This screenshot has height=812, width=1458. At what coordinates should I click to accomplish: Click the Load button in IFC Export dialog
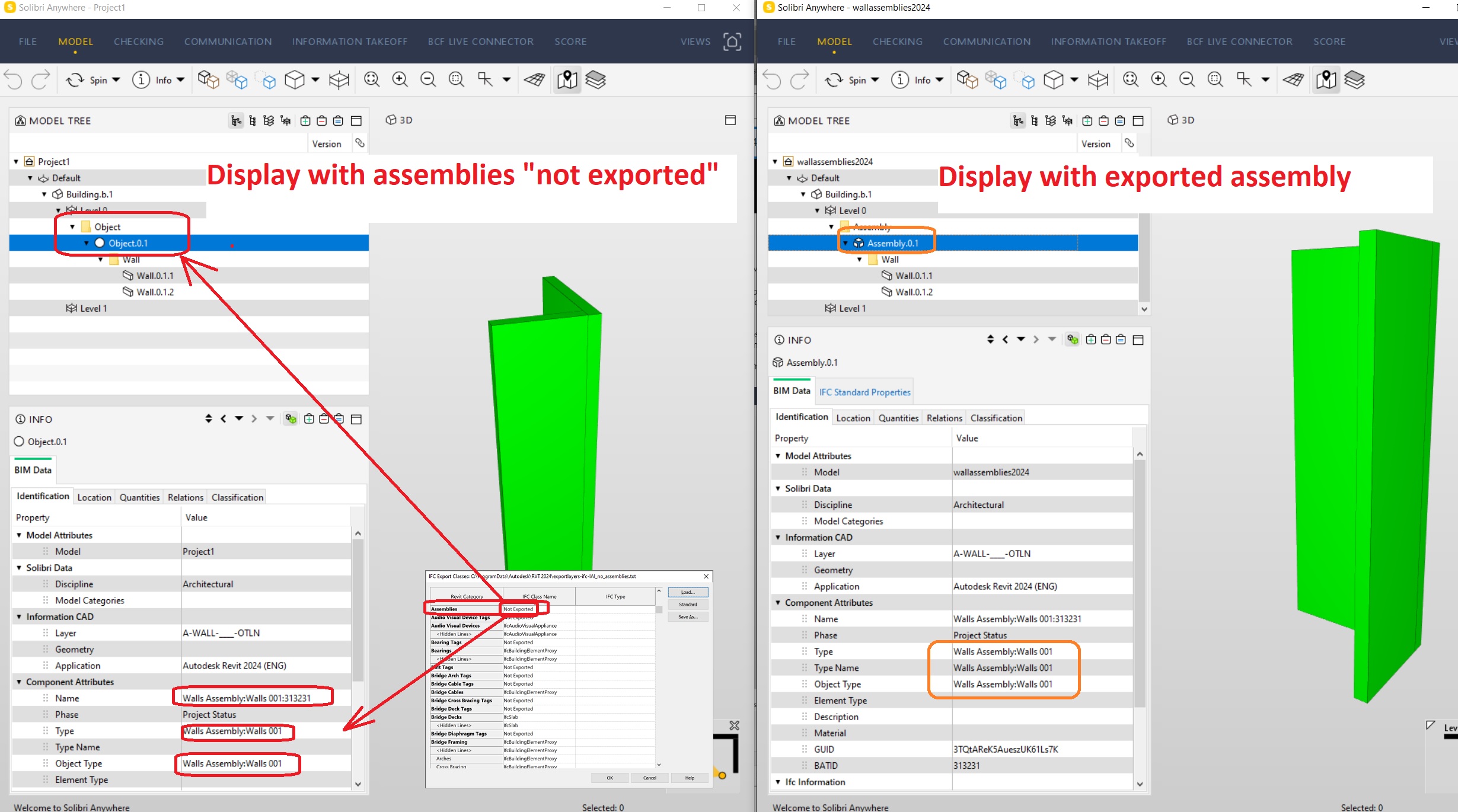pyautogui.click(x=688, y=592)
